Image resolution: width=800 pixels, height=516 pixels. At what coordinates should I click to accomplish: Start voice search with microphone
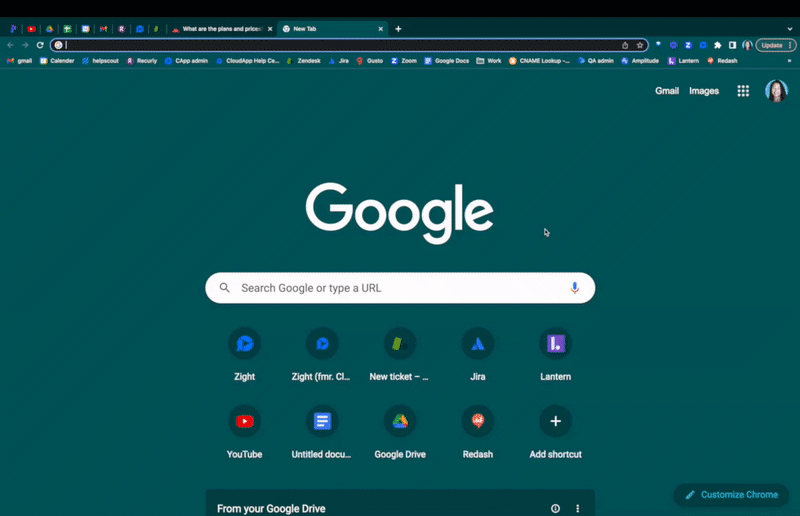(x=574, y=288)
